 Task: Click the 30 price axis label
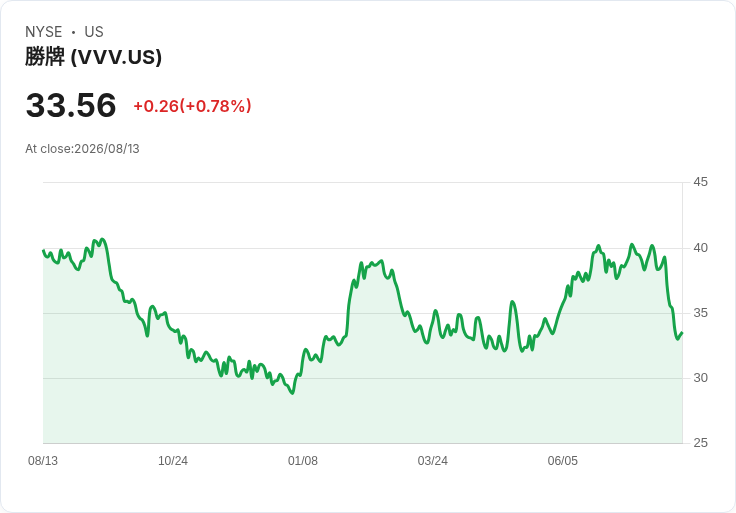click(x=700, y=378)
